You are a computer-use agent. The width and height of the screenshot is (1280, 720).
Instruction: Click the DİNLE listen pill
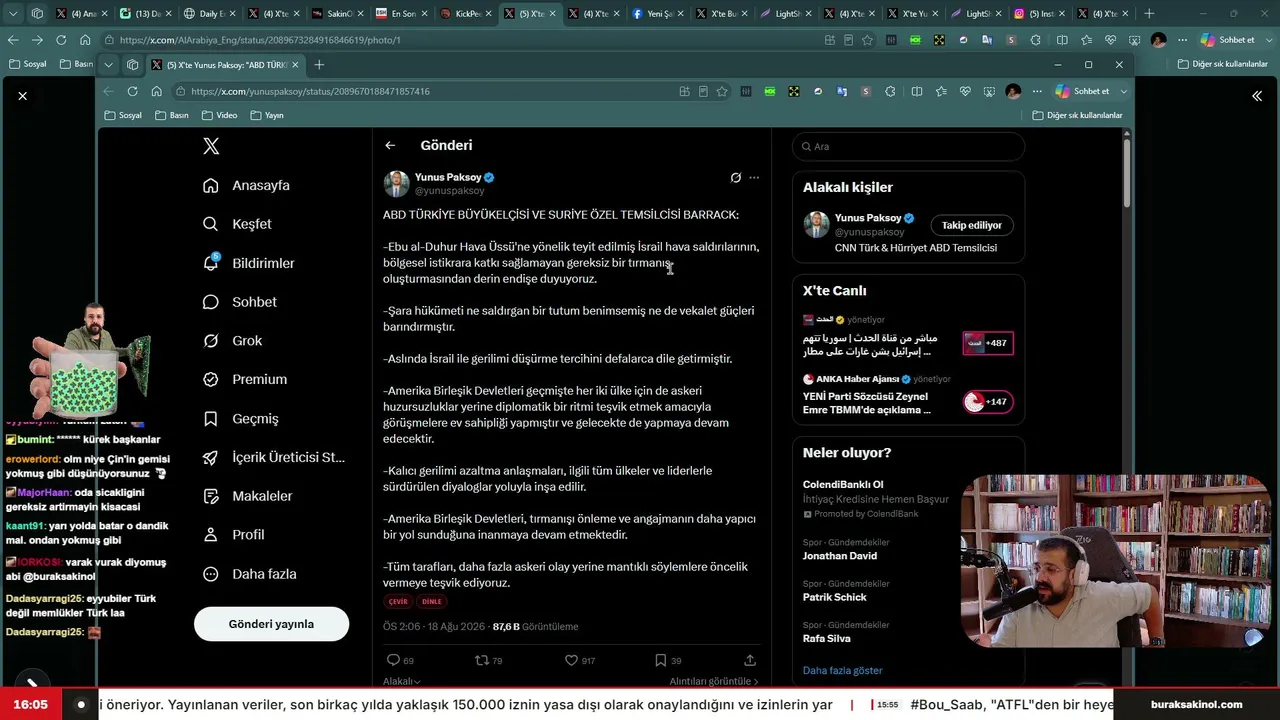click(431, 602)
